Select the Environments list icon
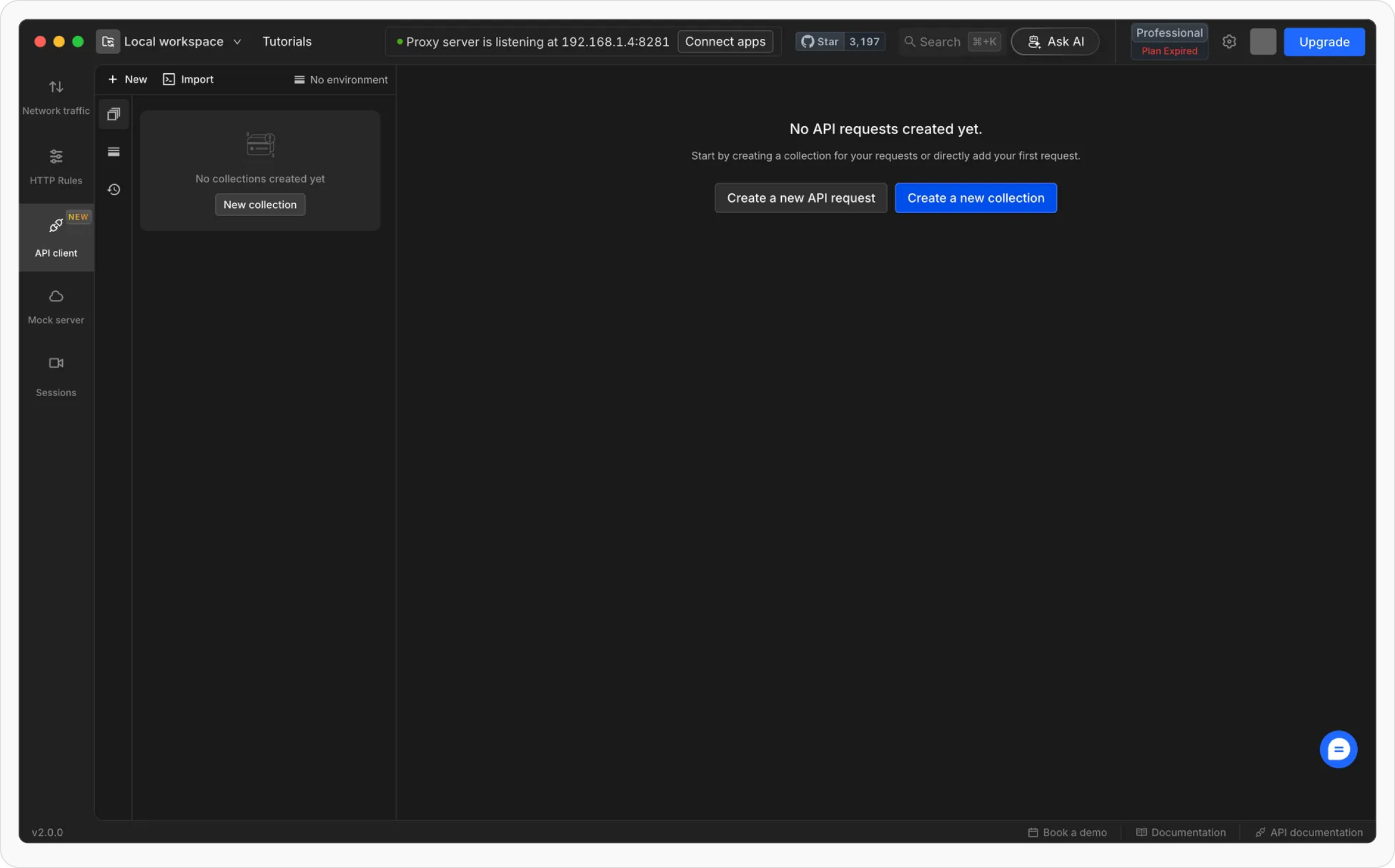This screenshot has height=868, width=1395. pyautogui.click(x=114, y=152)
